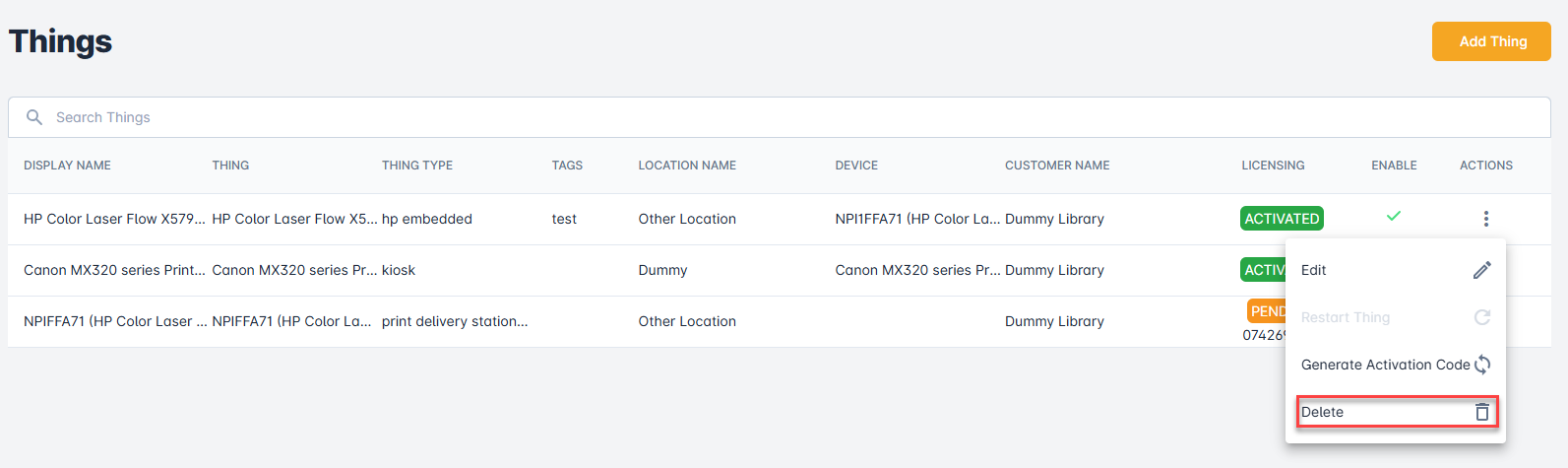
Task: Choose Edit from the actions menu
Action: pyautogui.click(x=1314, y=270)
